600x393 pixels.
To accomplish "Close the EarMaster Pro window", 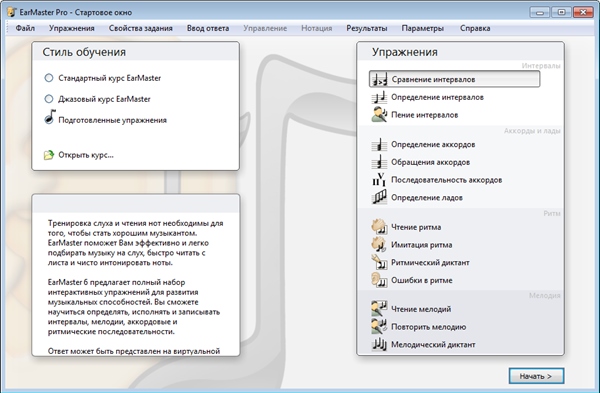I will 583,12.
